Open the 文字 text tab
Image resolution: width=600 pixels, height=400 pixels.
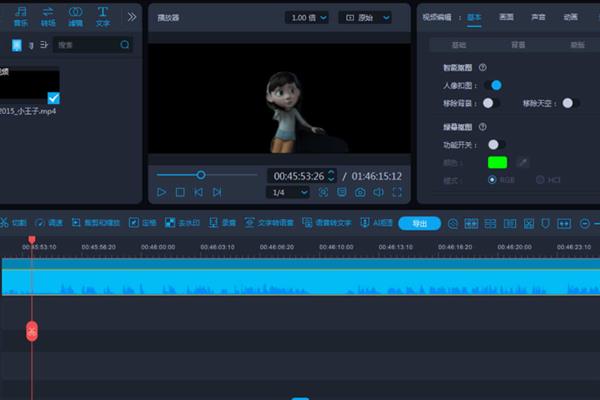tap(103, 17)
